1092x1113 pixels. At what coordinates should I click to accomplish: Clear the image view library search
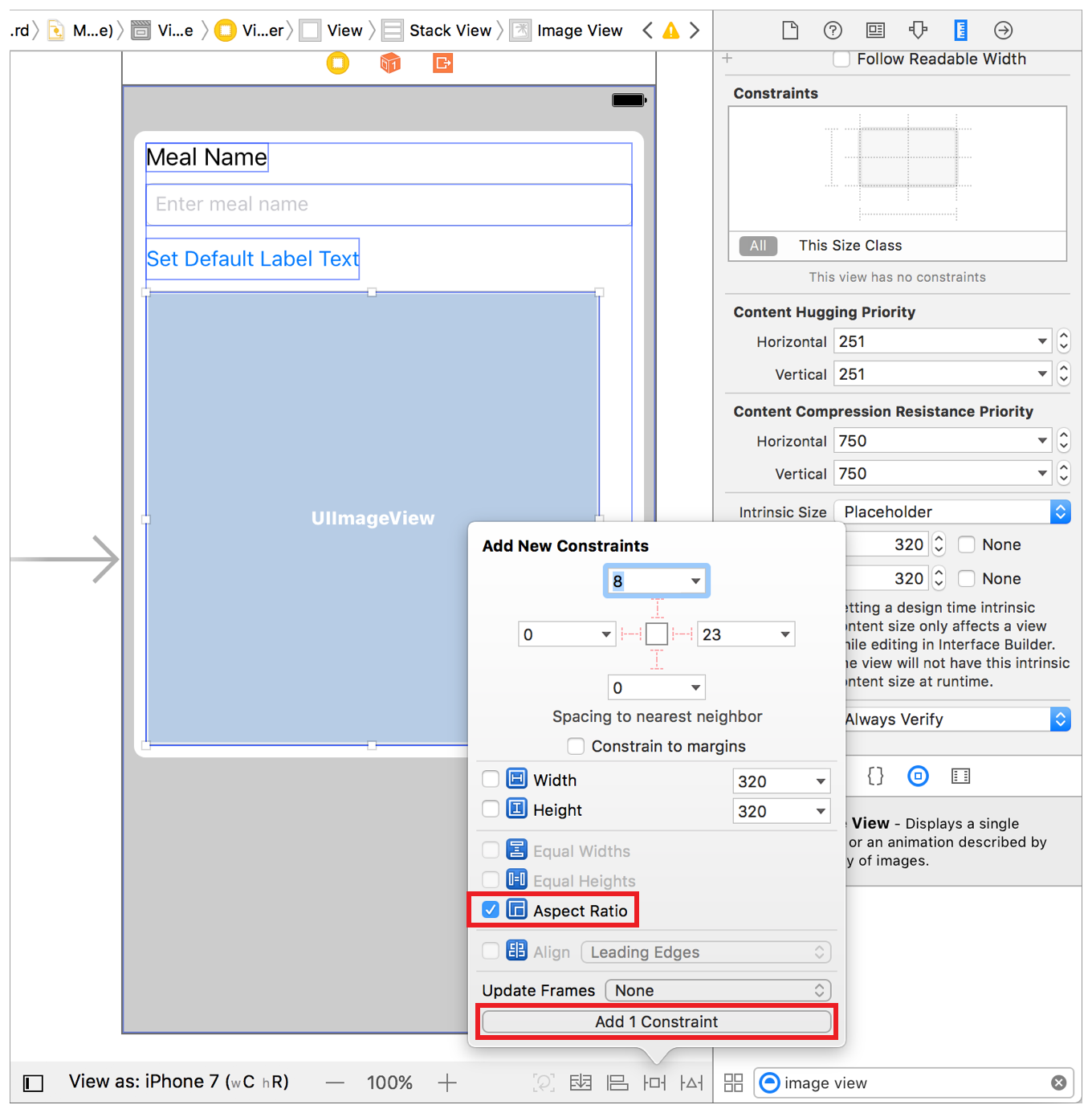pos(1059,1082)
